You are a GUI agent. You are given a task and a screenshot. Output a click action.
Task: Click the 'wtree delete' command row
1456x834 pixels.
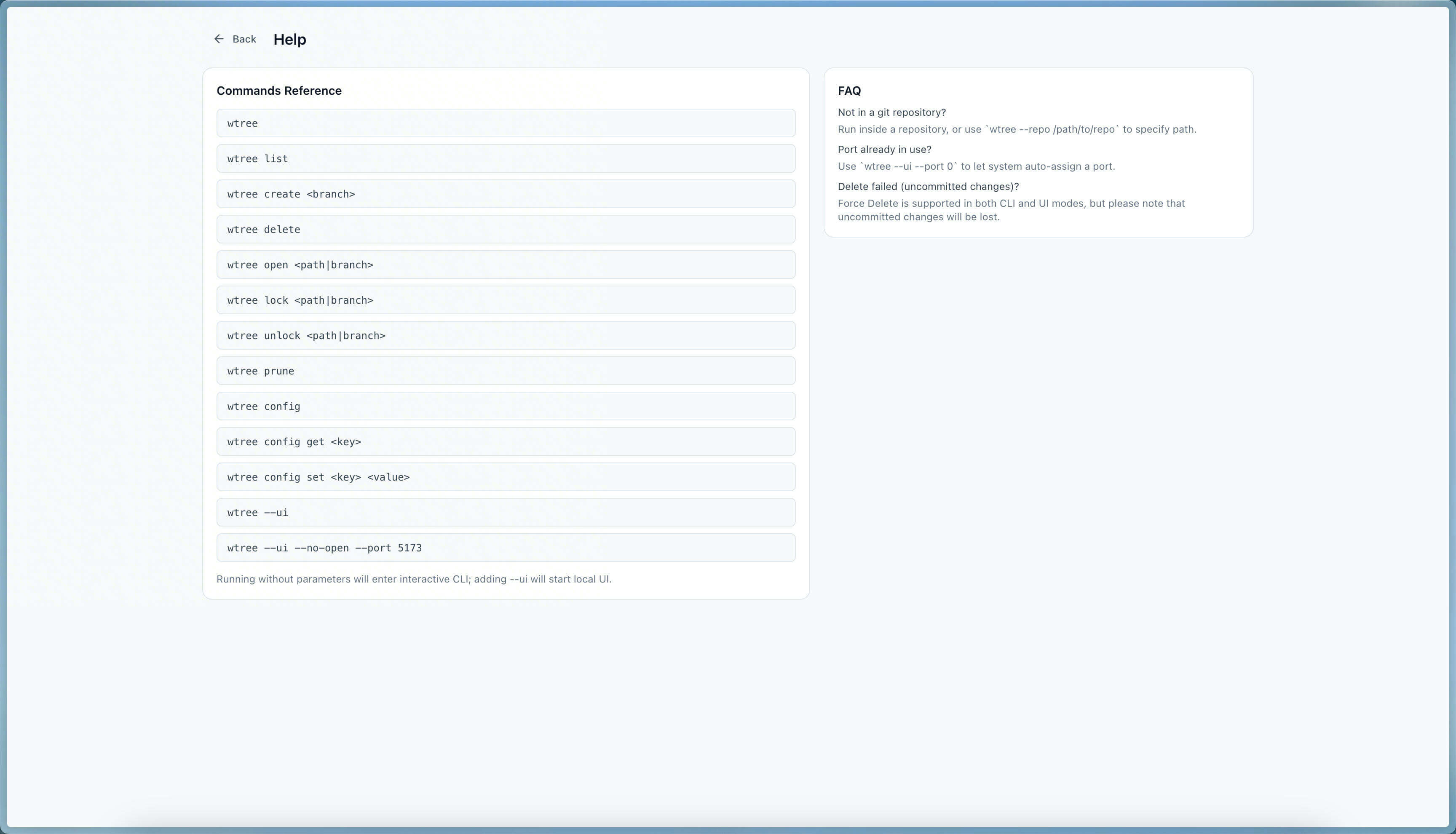505,229
